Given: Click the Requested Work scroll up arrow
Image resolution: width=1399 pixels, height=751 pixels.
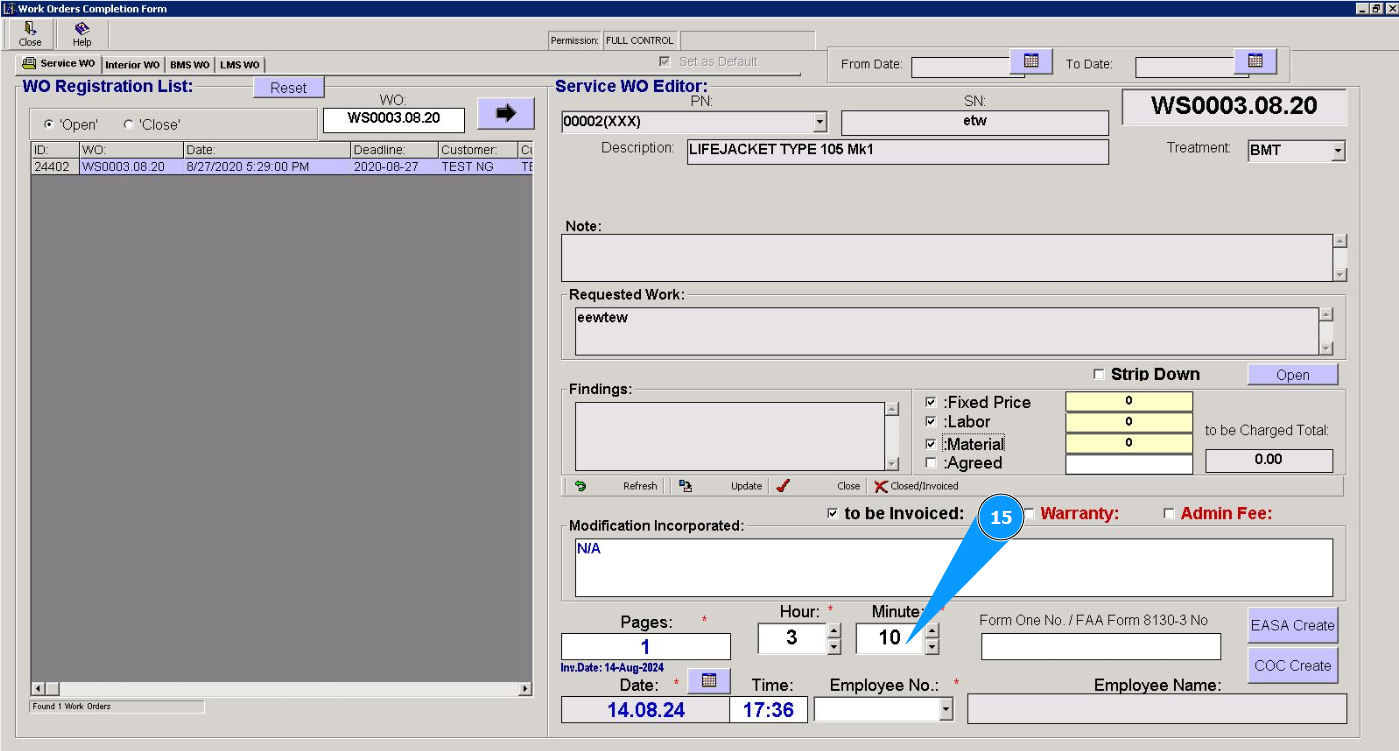Looking at the screenshot, I should click(x=1326, y=314).
